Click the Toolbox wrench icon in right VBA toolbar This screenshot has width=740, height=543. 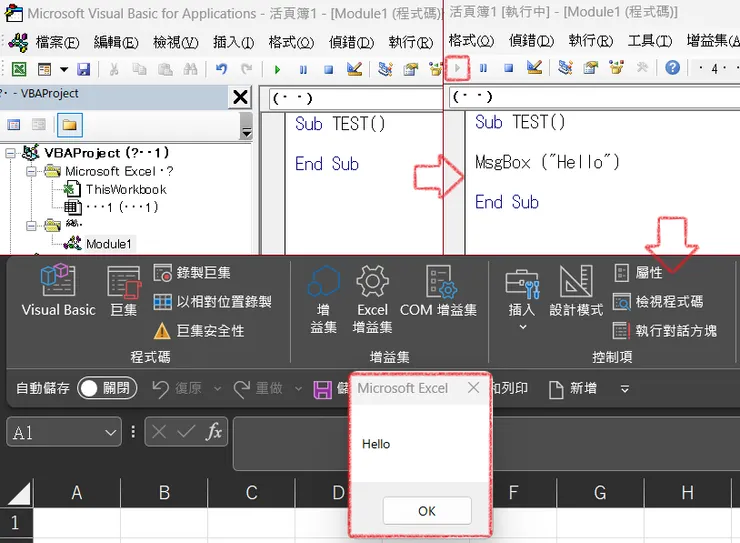(642, 68)
